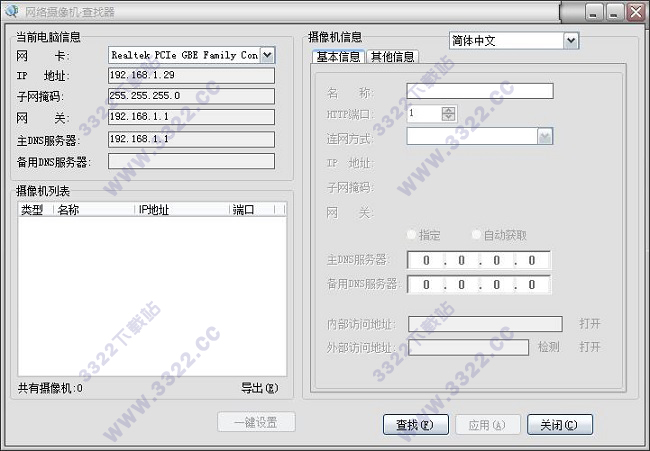This screenshot has height=451, width=650.
Task: Click the IP地址 column header
Action: 182,210
